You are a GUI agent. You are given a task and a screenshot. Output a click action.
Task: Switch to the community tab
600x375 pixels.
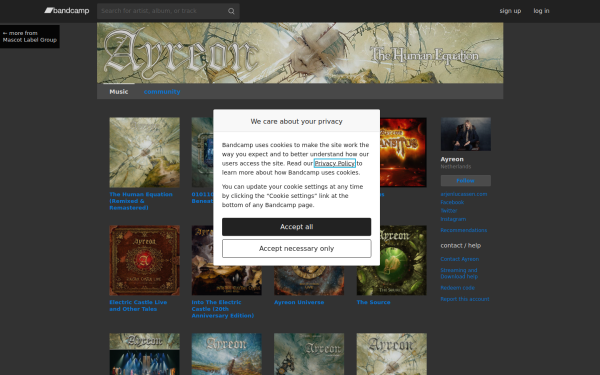[162, 91]
